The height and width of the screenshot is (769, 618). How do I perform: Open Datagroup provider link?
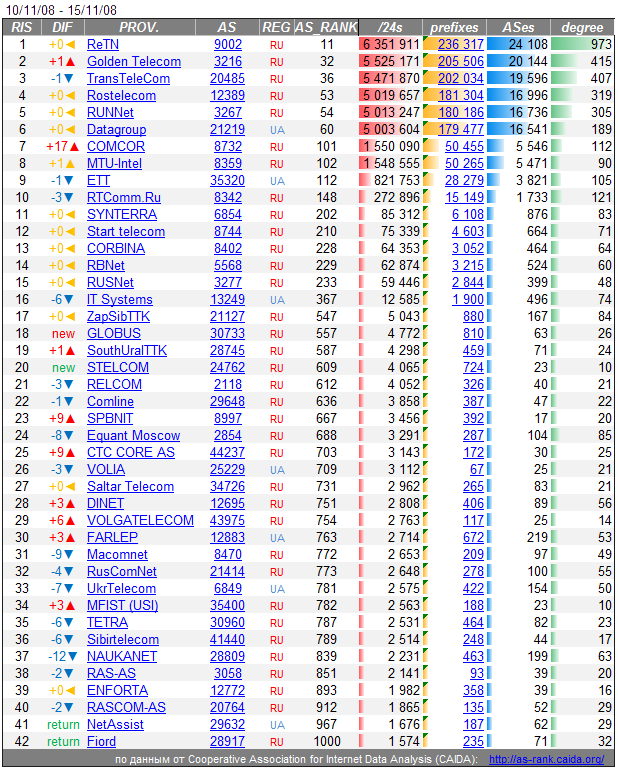pos(117,130)
